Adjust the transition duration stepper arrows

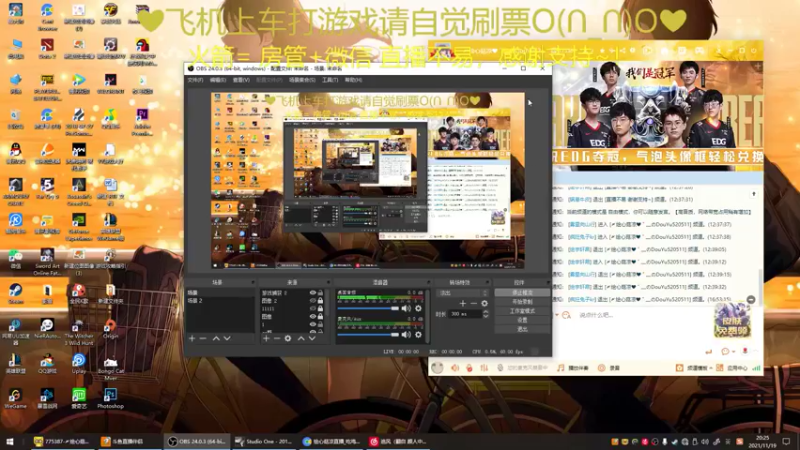click(x=486, y=314)
